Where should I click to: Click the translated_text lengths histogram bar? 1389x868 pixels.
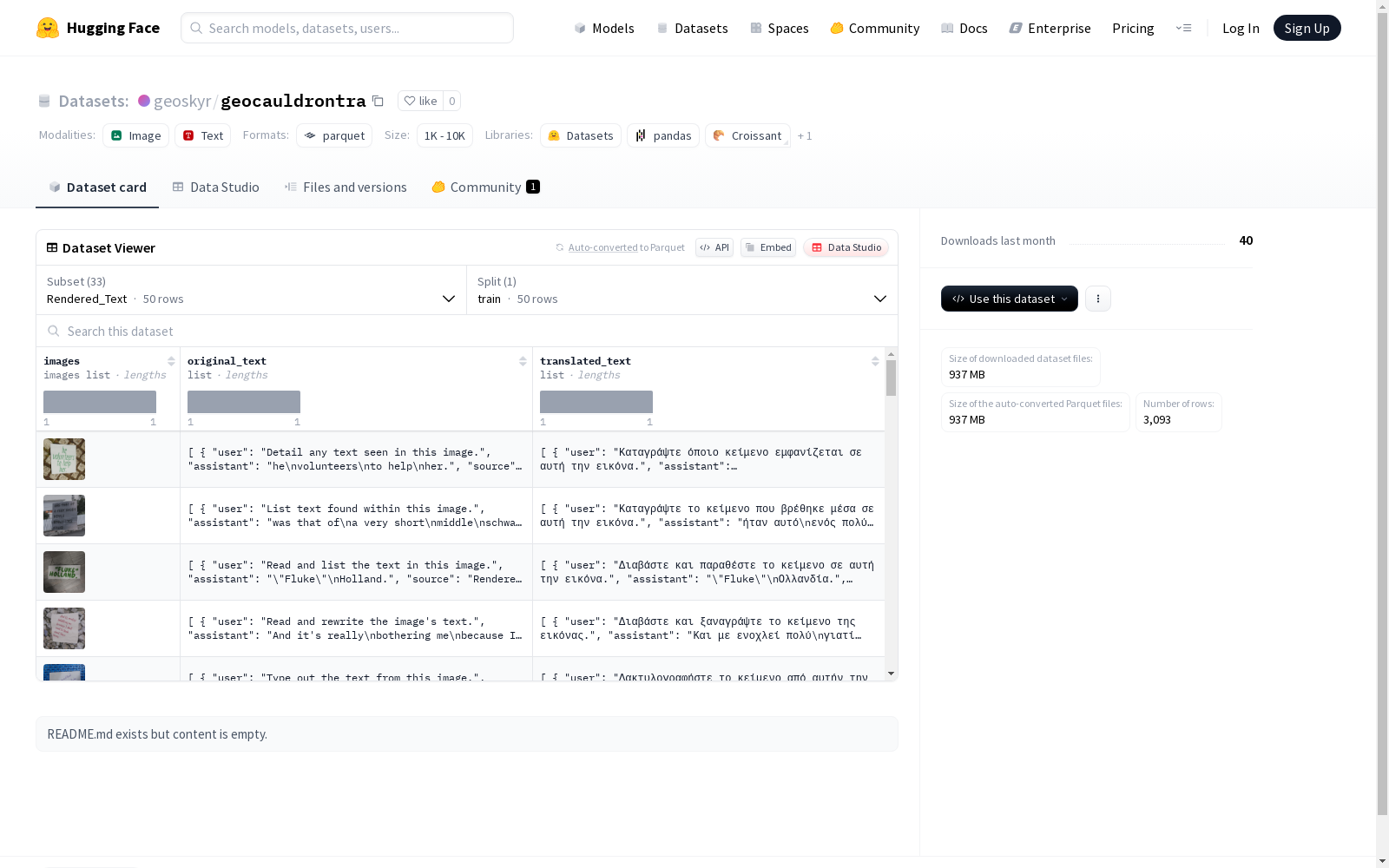tap(596, 401)
